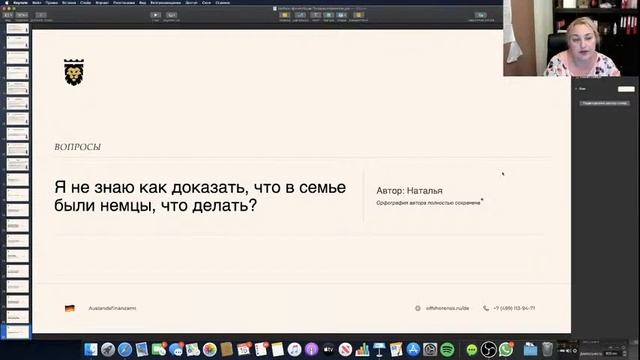The image size is (640, 360).
Task: Open Numbers from the Dock
Action: coord(362,350)
